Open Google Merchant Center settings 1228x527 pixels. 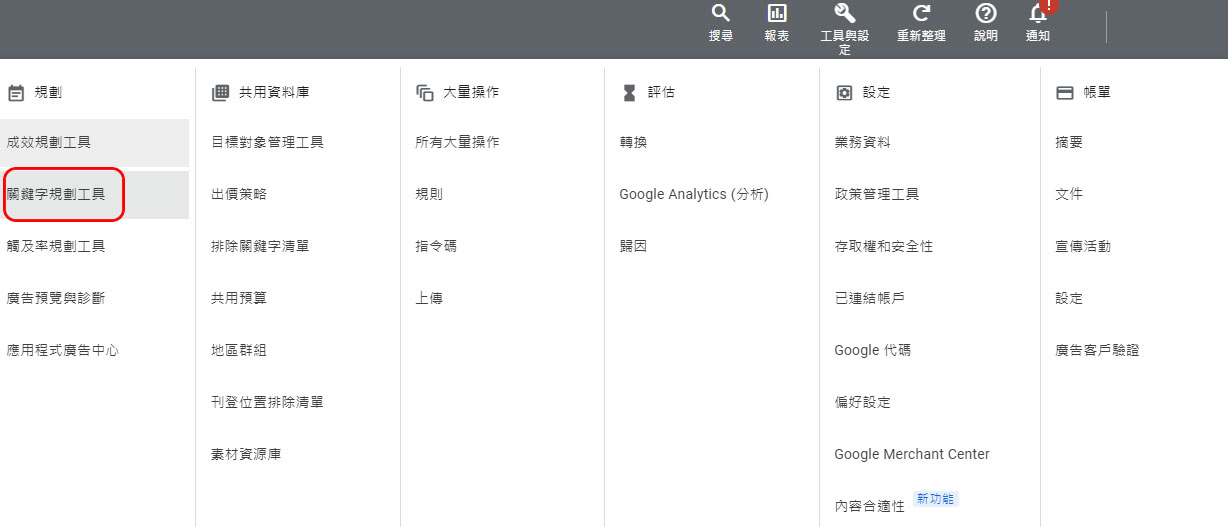pyautogui.click(x=911, y=454)
